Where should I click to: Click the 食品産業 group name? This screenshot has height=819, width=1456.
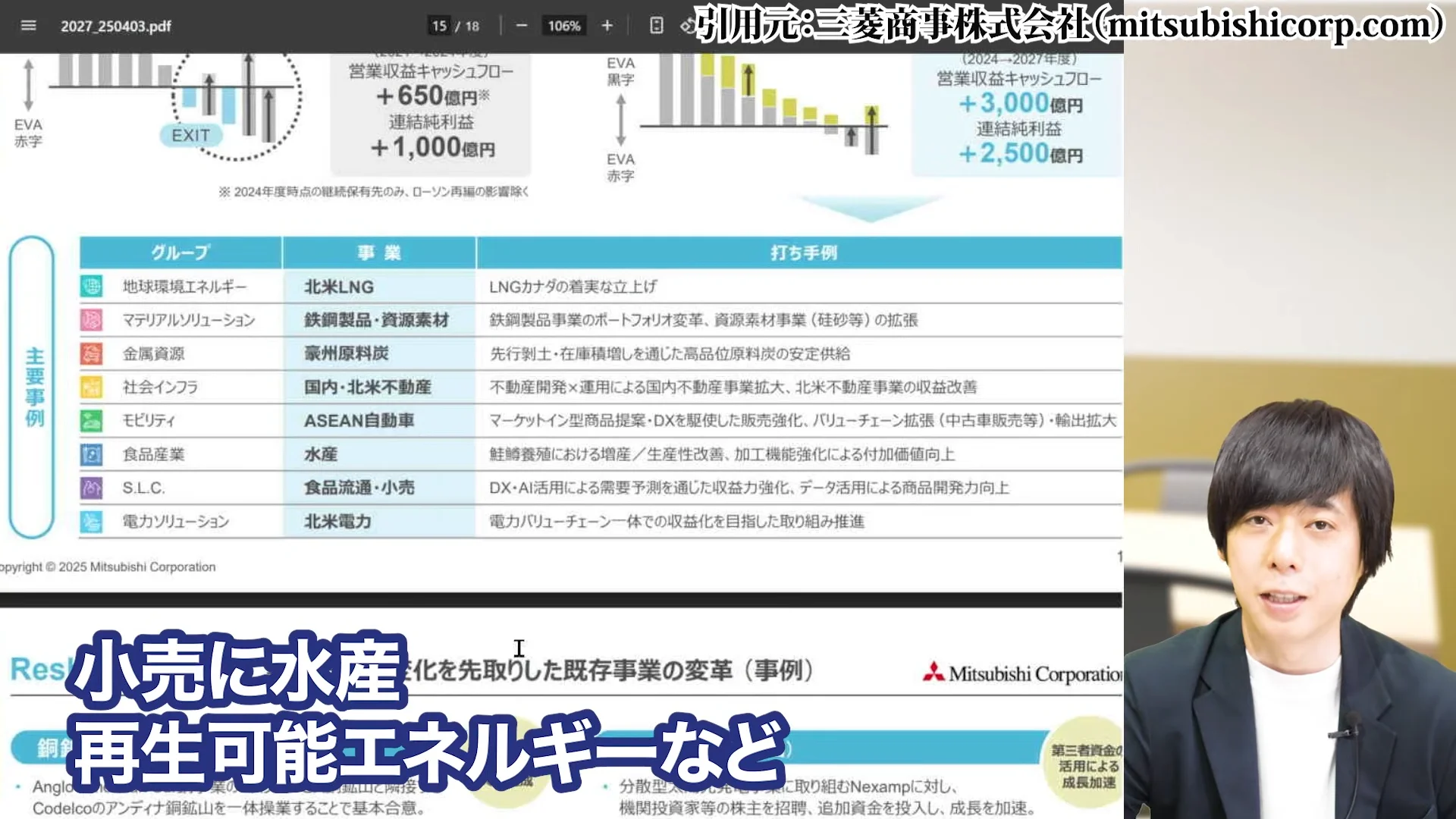[154, 454]
